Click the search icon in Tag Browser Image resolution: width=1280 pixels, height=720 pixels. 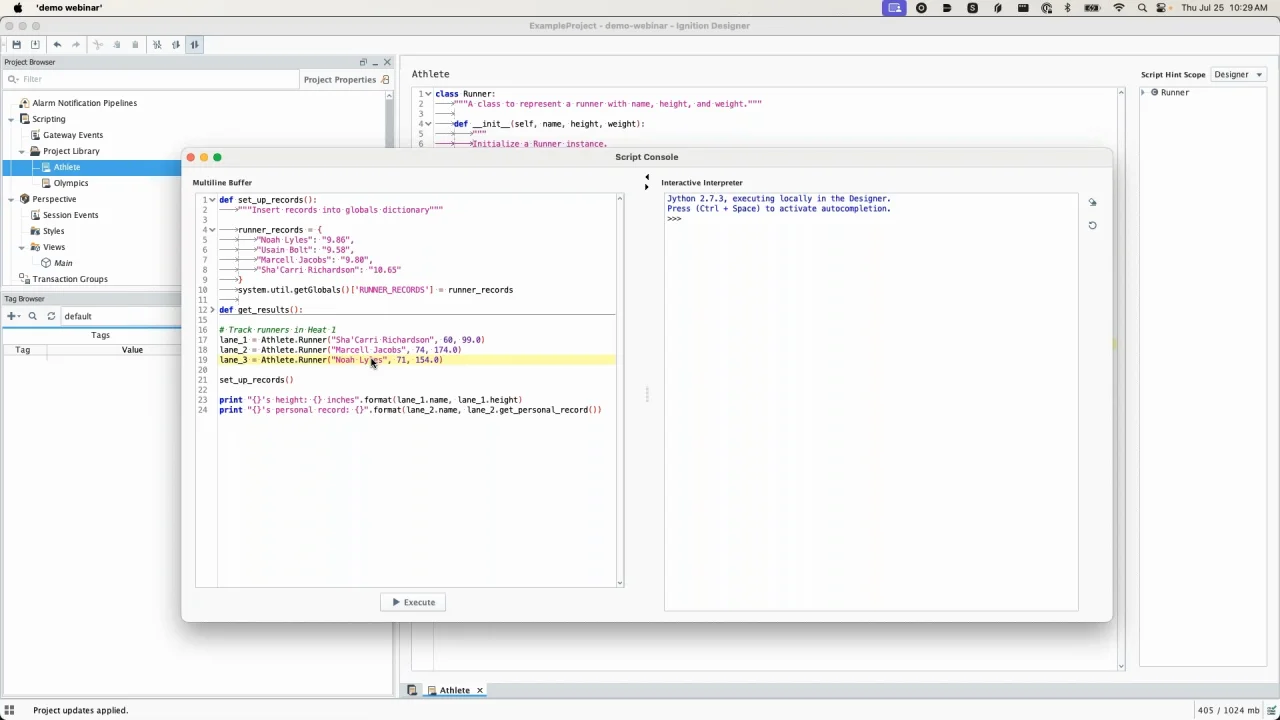[32, 316]
